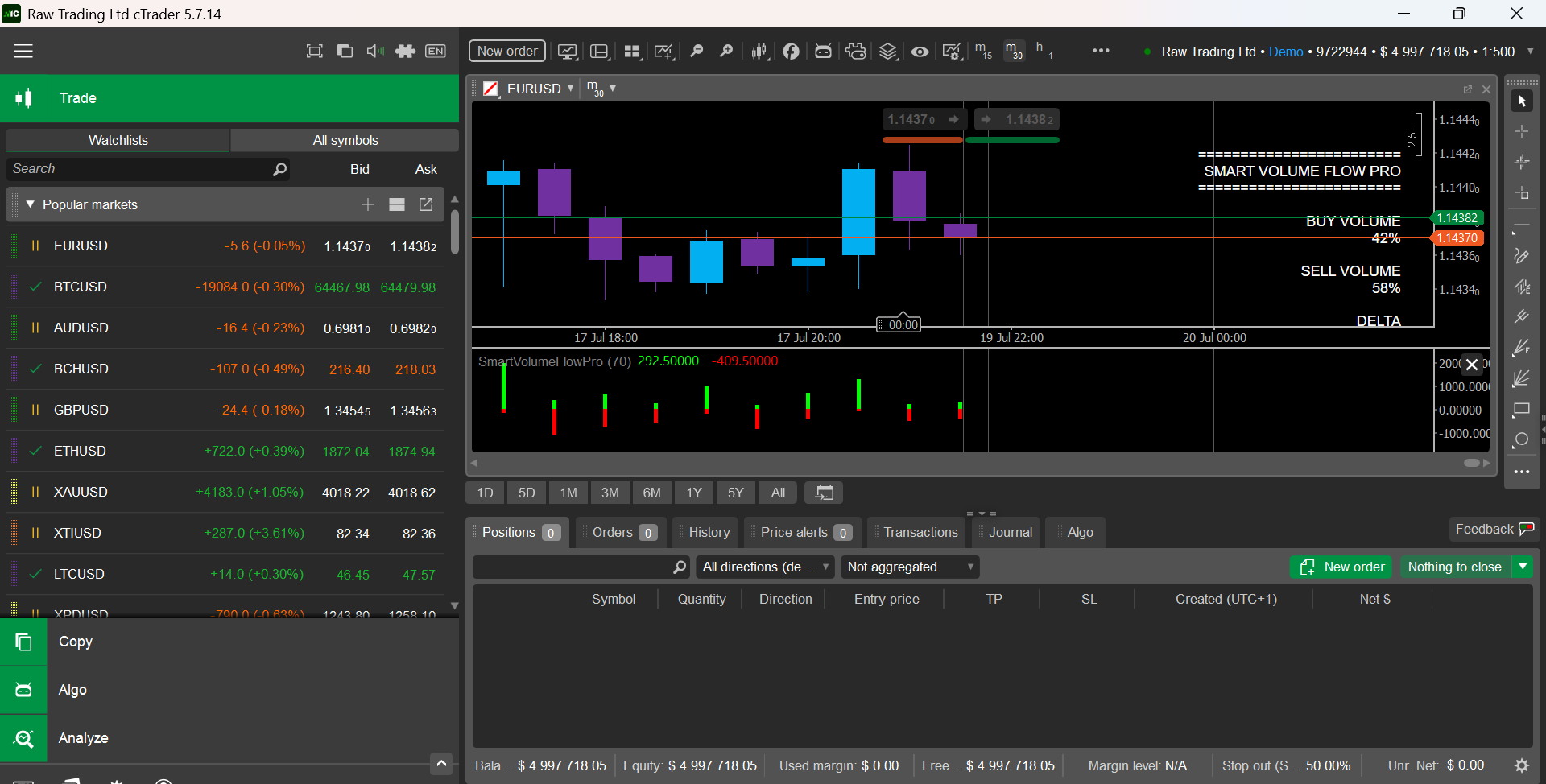Detach the chart window
This screenshot has height=784, width=1546.
coord(1467,89)
